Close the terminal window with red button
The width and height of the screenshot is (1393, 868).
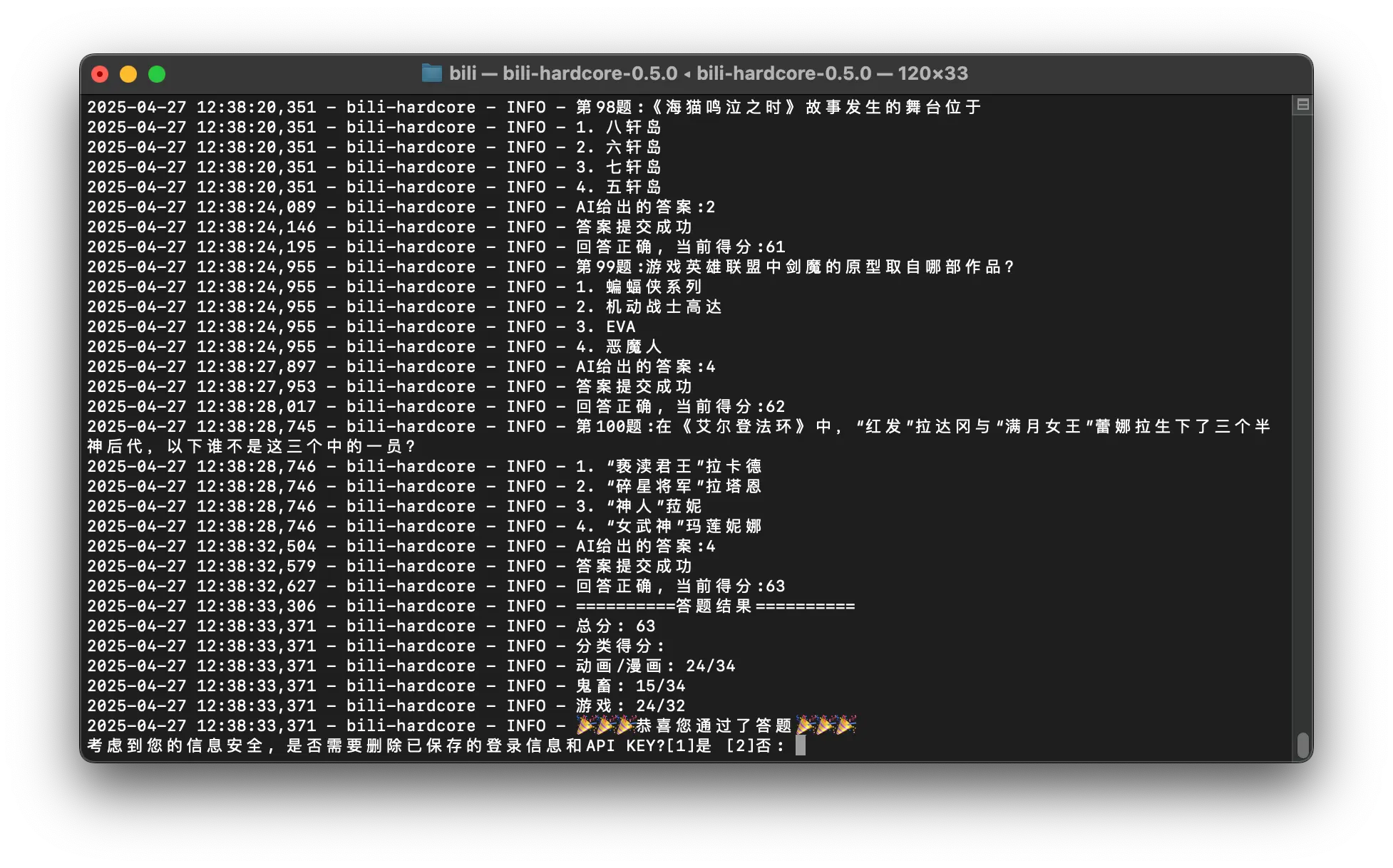click(x=100, y=74)
